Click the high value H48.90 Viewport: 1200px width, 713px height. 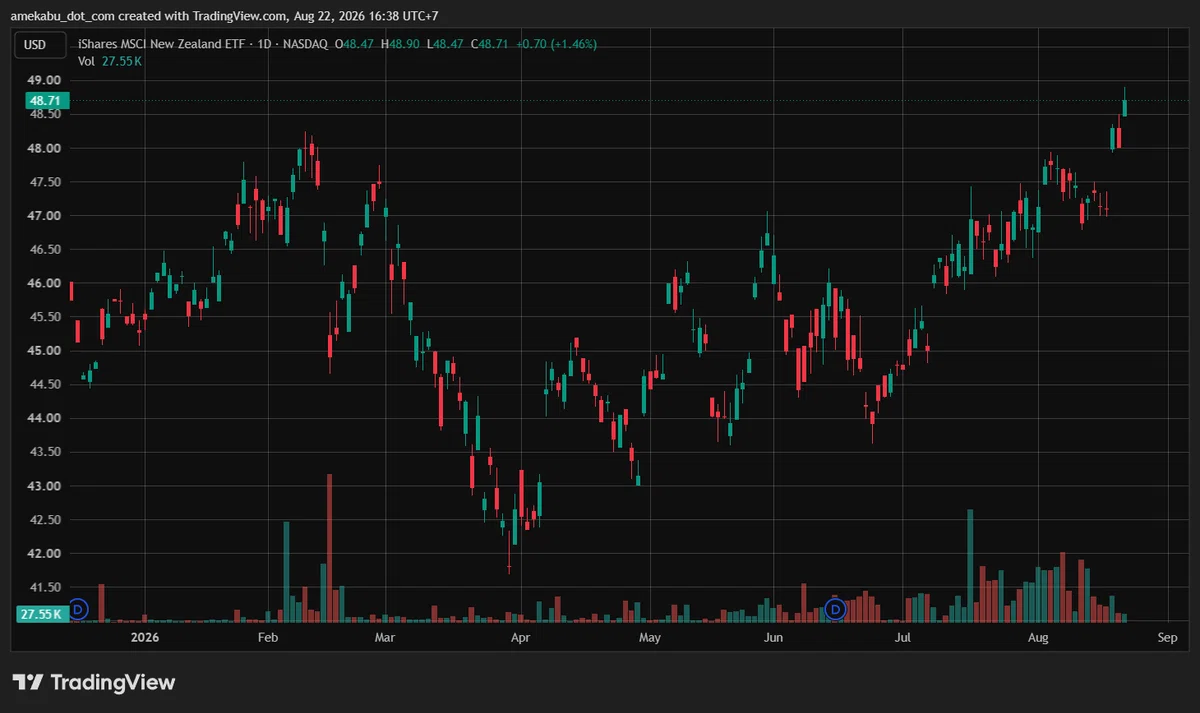click(401, 44)
